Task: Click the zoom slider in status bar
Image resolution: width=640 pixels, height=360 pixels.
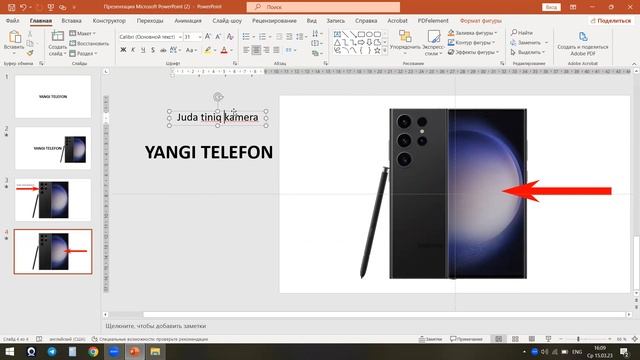Action: 584,339
